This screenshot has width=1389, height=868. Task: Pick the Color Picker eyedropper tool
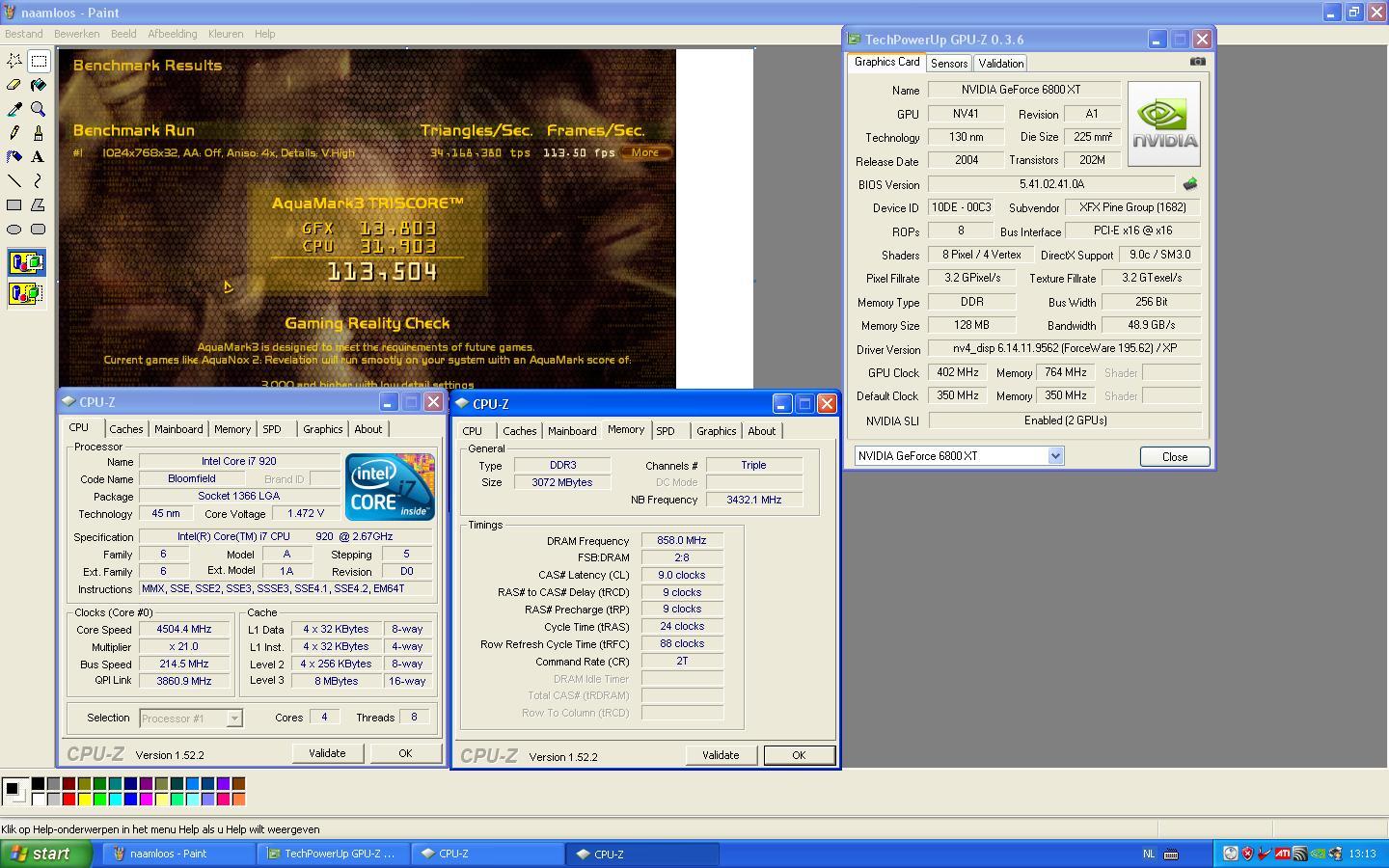point(14,109)
